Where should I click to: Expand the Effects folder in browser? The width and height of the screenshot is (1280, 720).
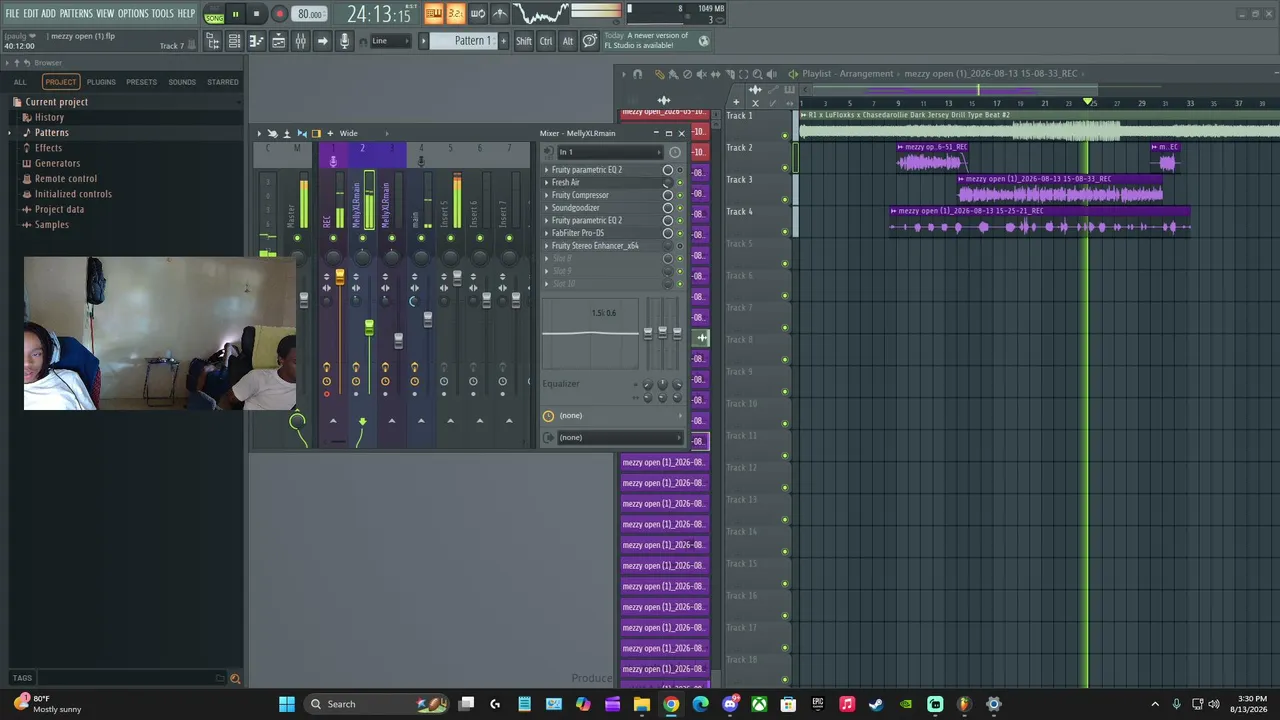48,148
